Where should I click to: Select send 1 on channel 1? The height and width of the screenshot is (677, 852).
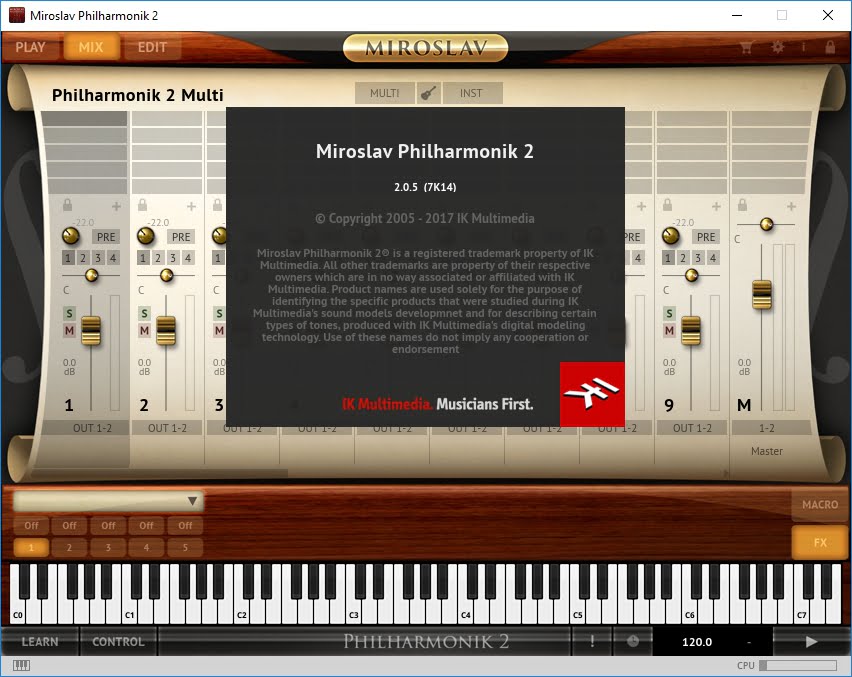[x=68, y=258]
